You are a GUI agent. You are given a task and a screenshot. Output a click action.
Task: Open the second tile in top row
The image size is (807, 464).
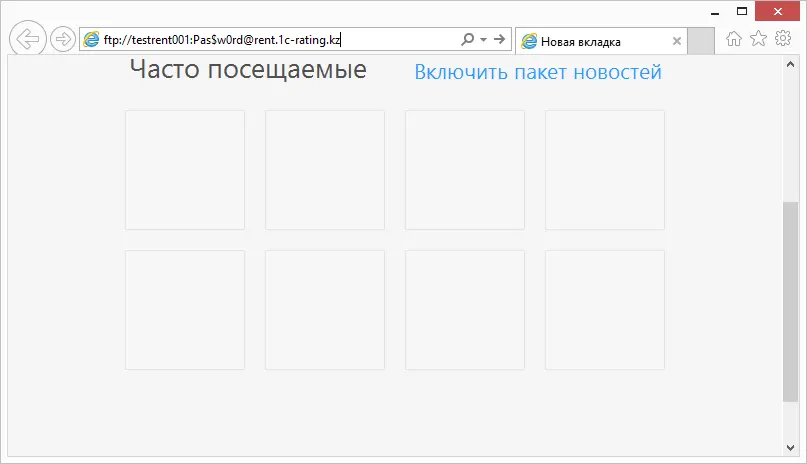[x=325, y=170]
